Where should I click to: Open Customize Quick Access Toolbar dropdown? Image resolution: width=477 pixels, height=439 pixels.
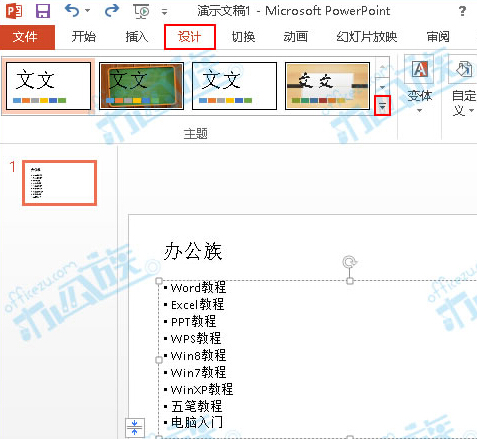point(164,12)
